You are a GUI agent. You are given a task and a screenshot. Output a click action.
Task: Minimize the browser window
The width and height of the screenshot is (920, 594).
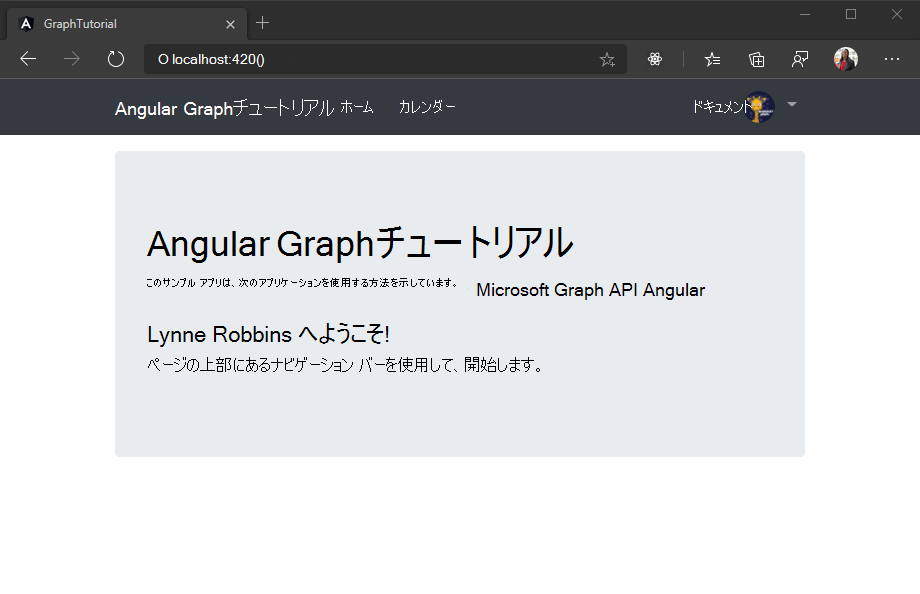805,14
